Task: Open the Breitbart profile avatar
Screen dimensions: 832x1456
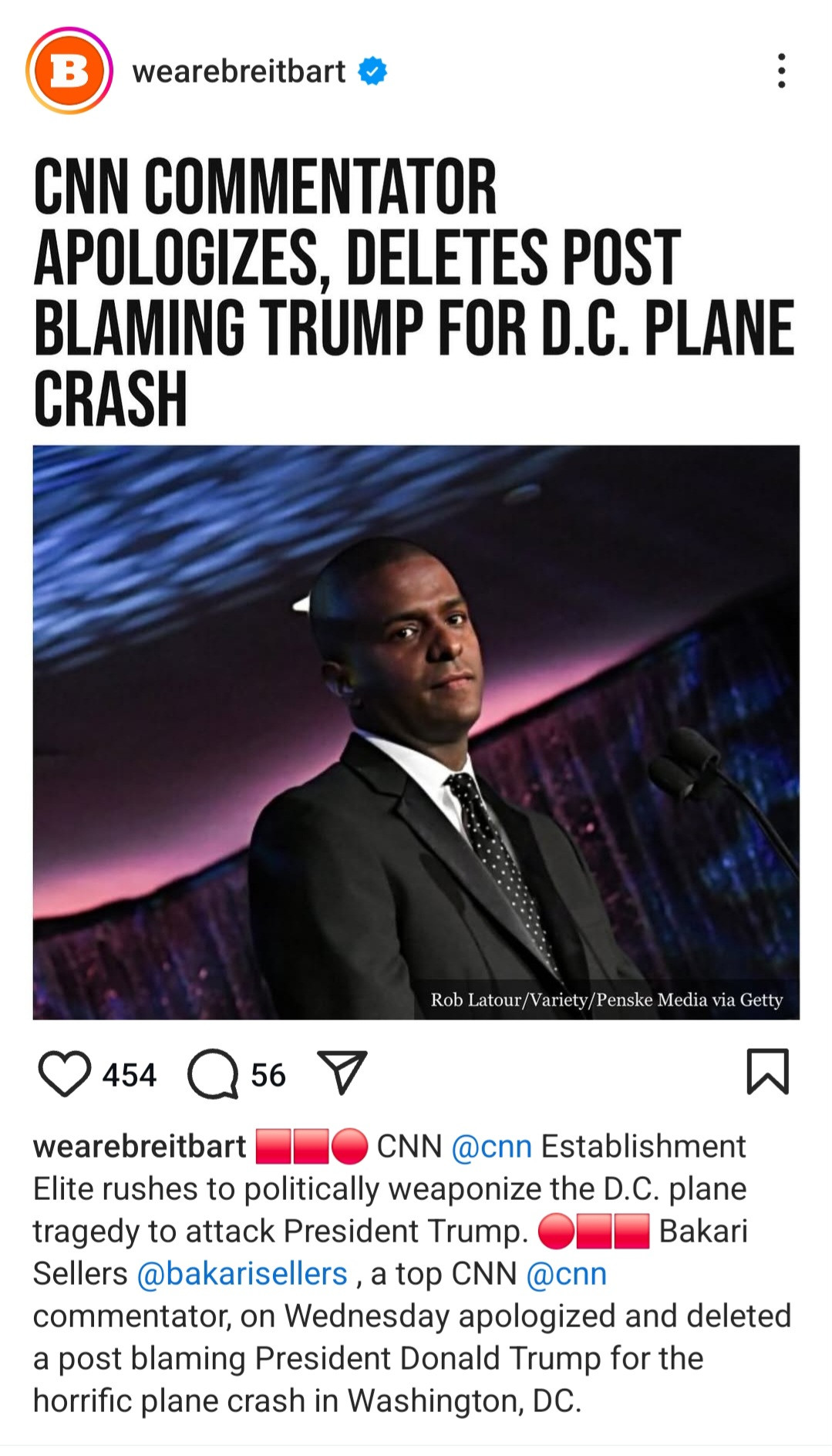Action: point(69,71)
